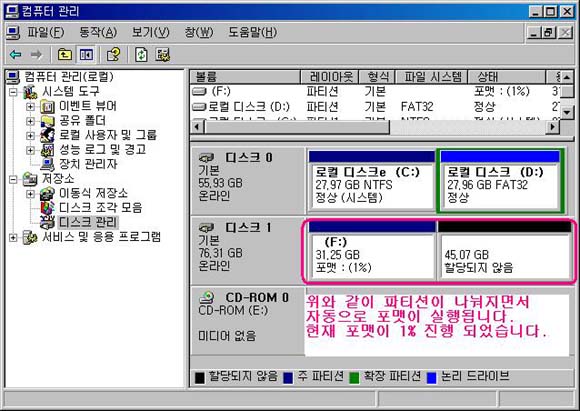Click the 디스크 조각 모음 icon
Image resolution: width=580 pixels, height=411 pixels.
click(48, 208)
